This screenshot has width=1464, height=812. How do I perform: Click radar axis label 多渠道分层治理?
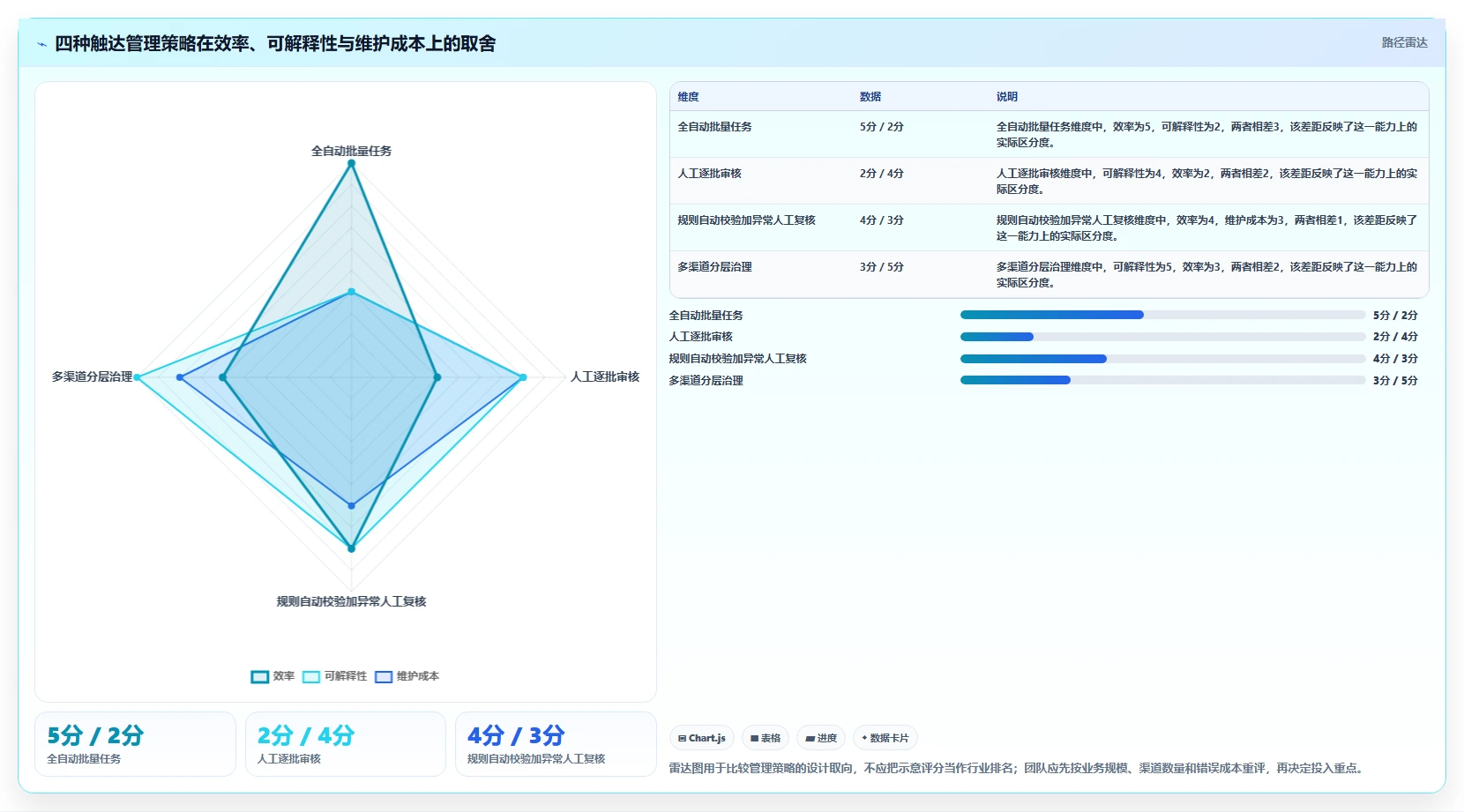click(92, 376)
